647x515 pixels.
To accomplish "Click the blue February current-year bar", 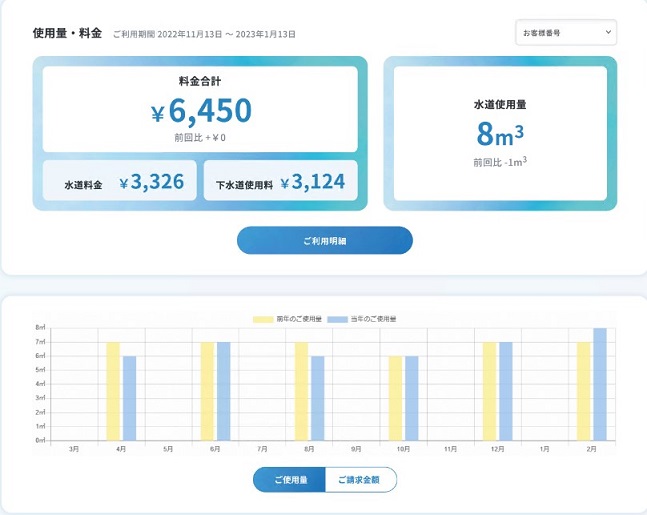I will 599,385.
